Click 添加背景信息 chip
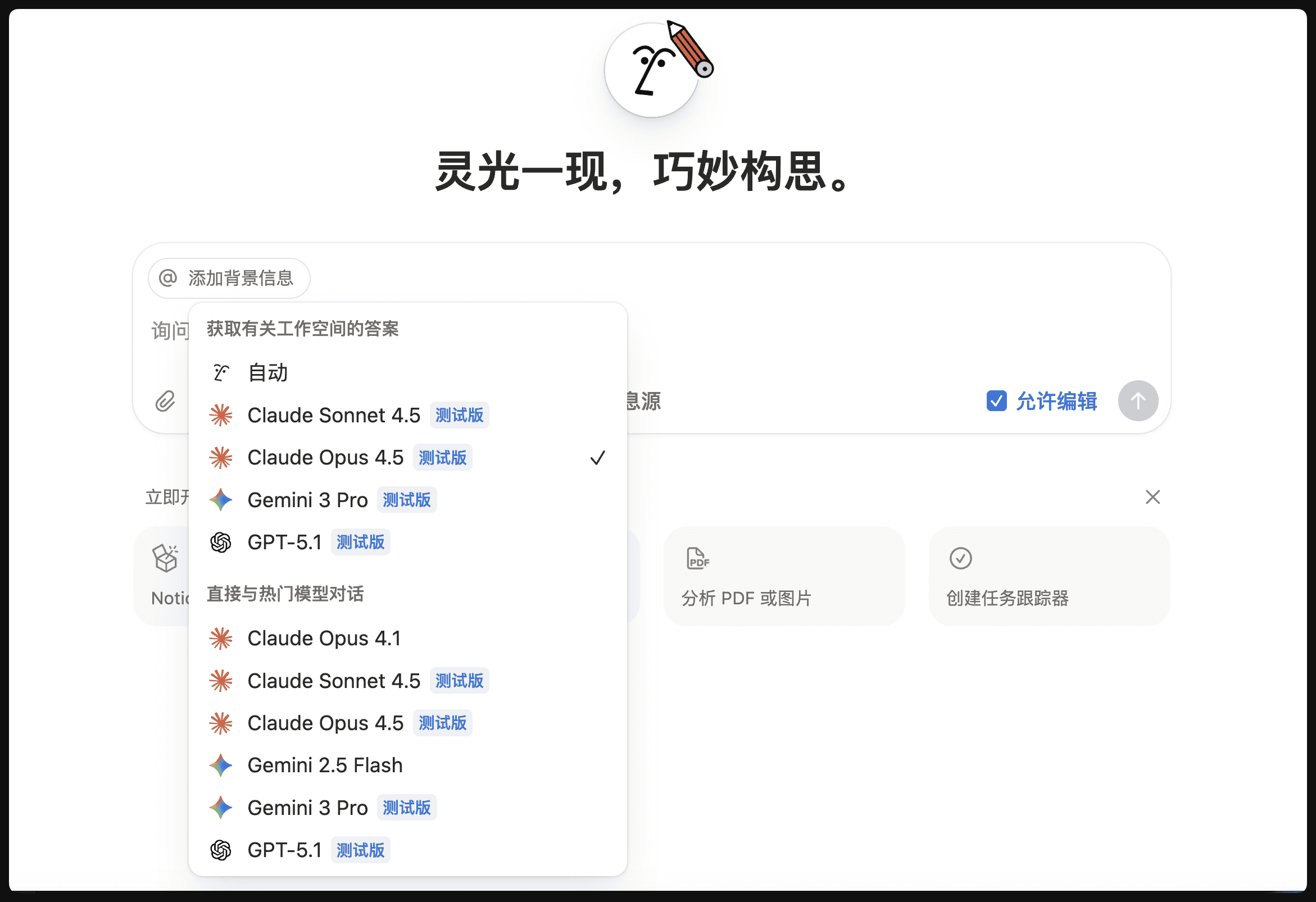1316x902 pixels. [x=229, y=278]
